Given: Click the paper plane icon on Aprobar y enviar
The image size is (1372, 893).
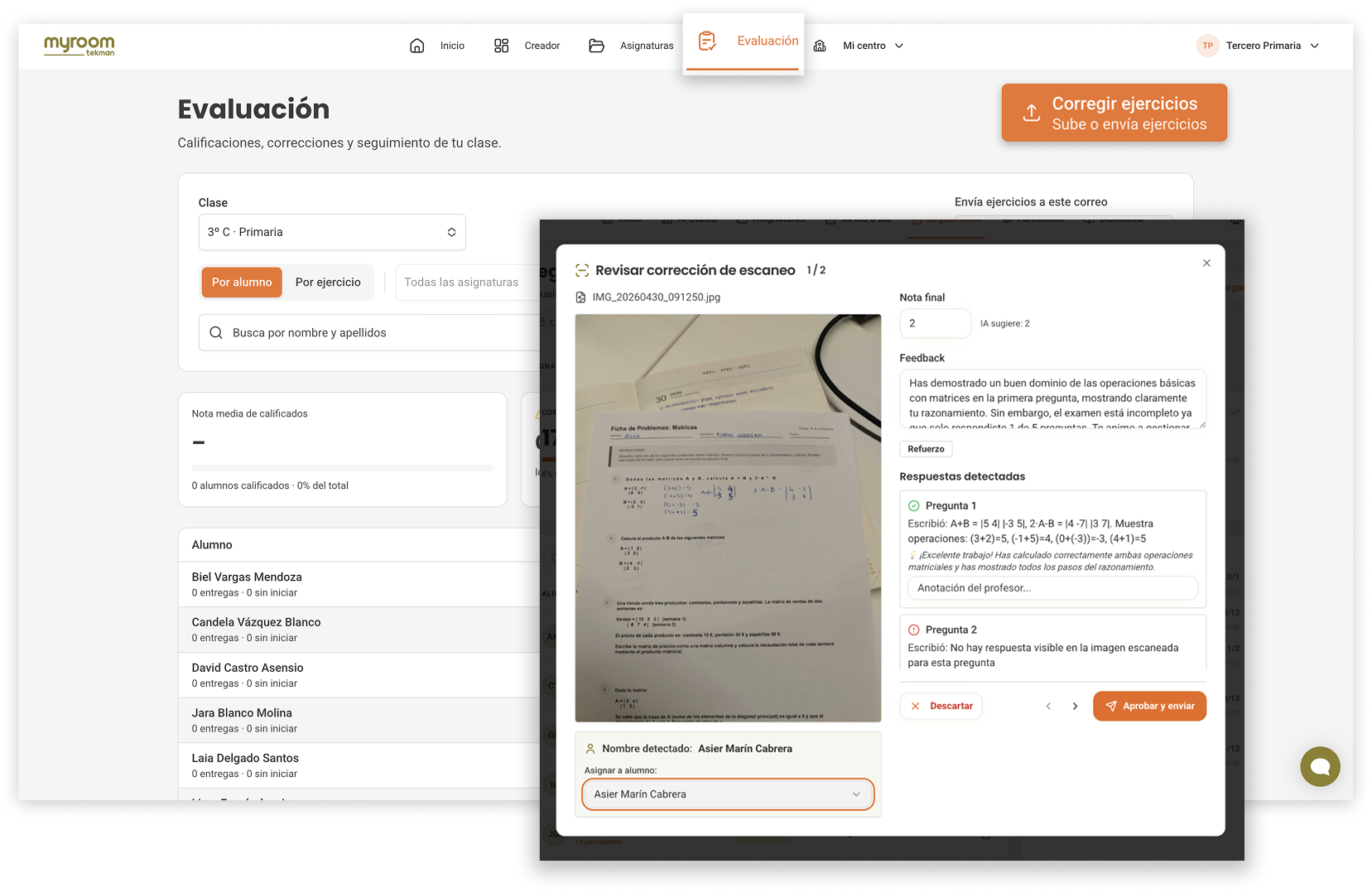Looking at the screenshot, I should 1111,706.
